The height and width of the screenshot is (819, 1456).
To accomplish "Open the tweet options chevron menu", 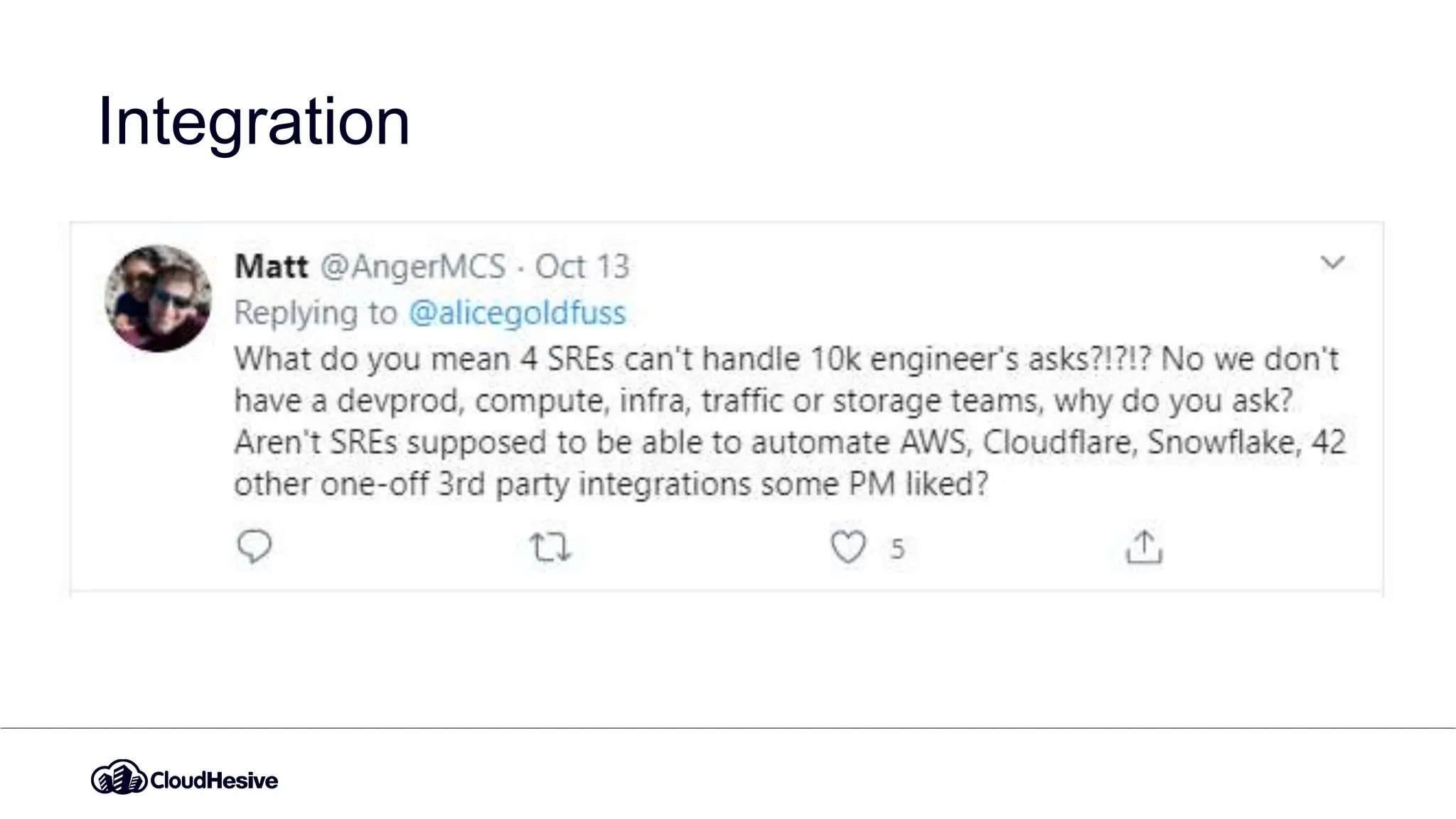I will [1332, 262].
